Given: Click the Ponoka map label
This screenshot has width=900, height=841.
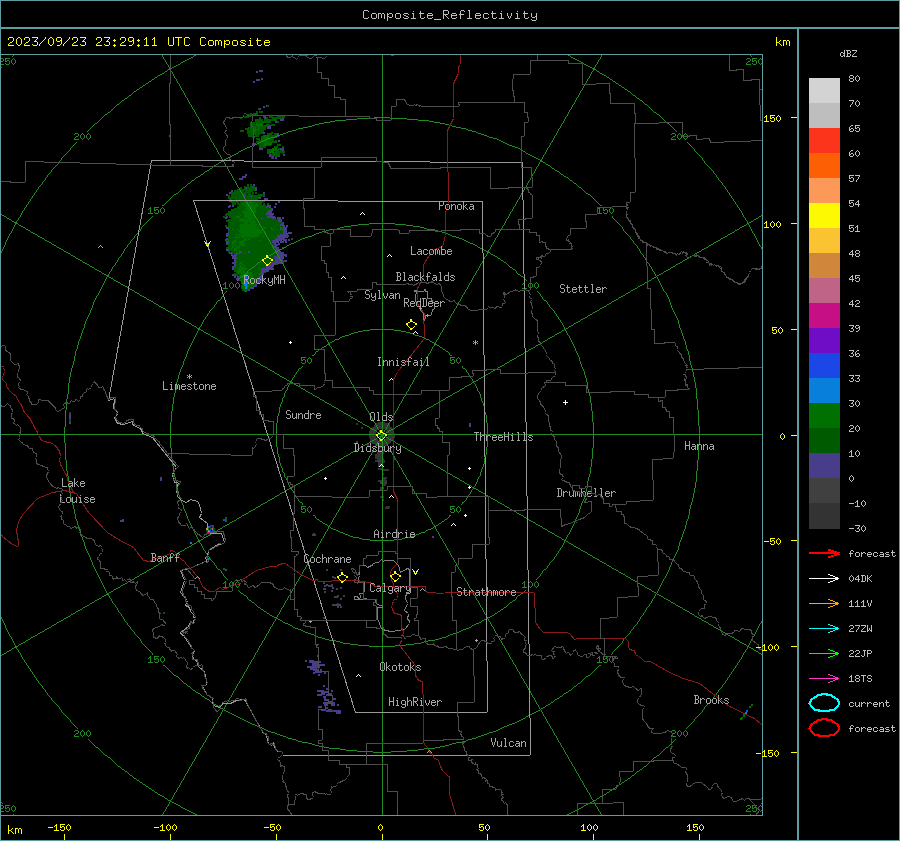Looking at the screenshot, I should pyautogui.click(x=456, y=206).
